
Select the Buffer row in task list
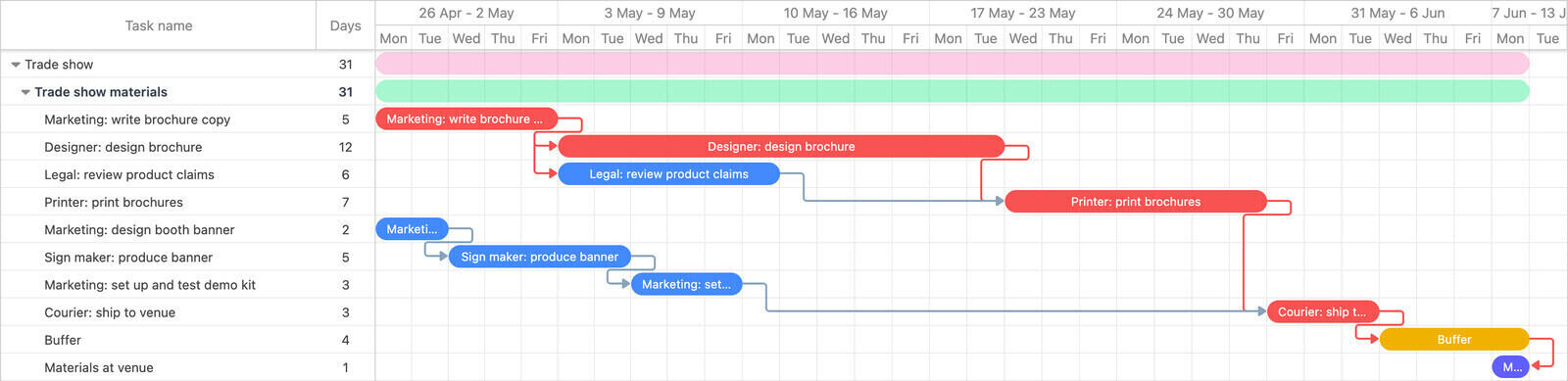(187, 340)
